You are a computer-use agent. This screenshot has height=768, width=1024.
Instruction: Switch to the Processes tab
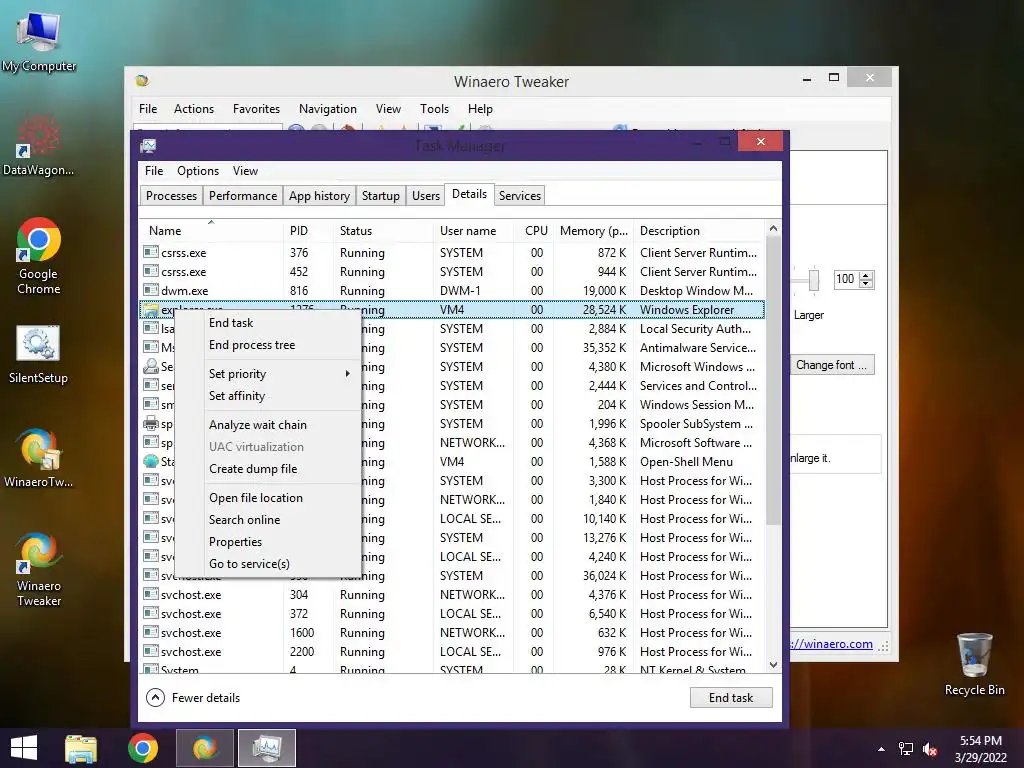tap(171, 196)
